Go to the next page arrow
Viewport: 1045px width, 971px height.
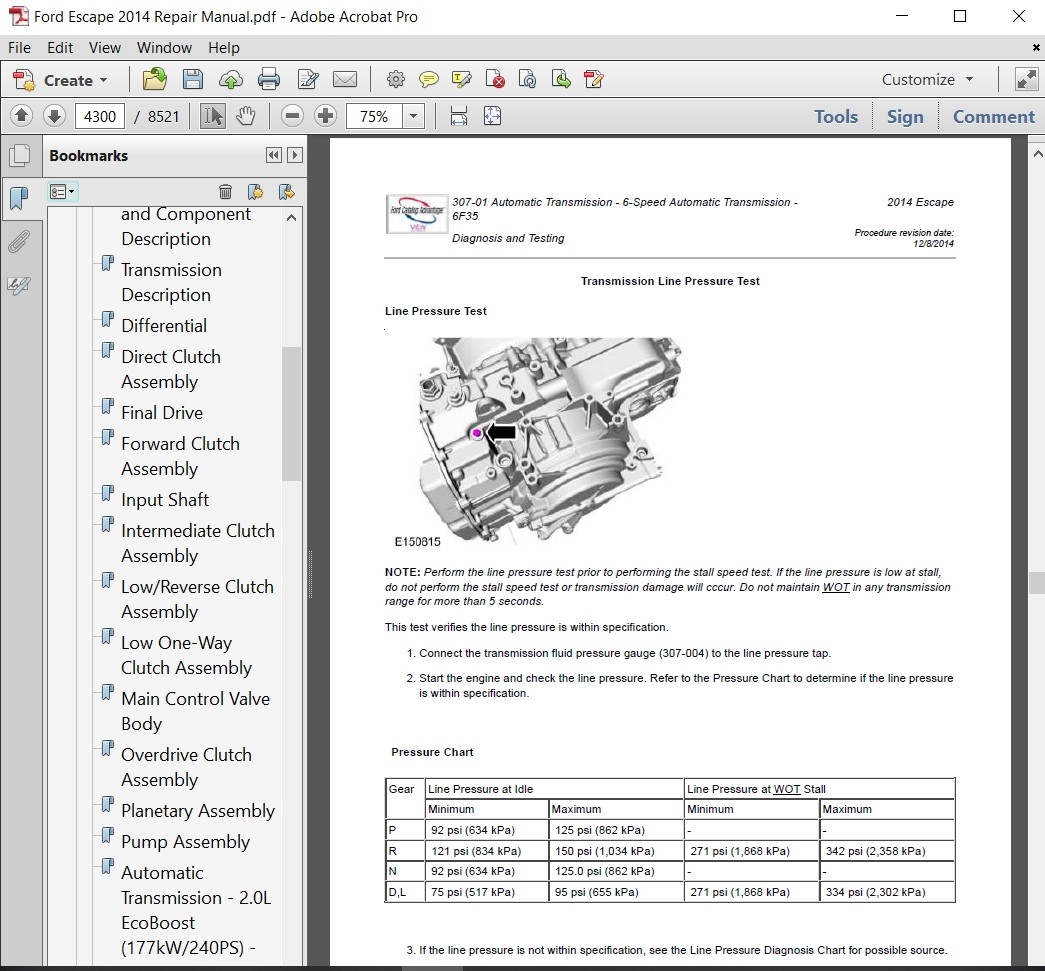[54, 116]
